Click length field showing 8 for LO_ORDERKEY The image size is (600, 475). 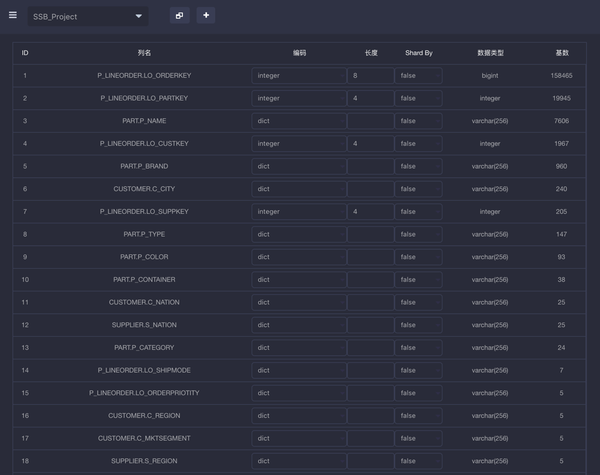click(371, 76)
